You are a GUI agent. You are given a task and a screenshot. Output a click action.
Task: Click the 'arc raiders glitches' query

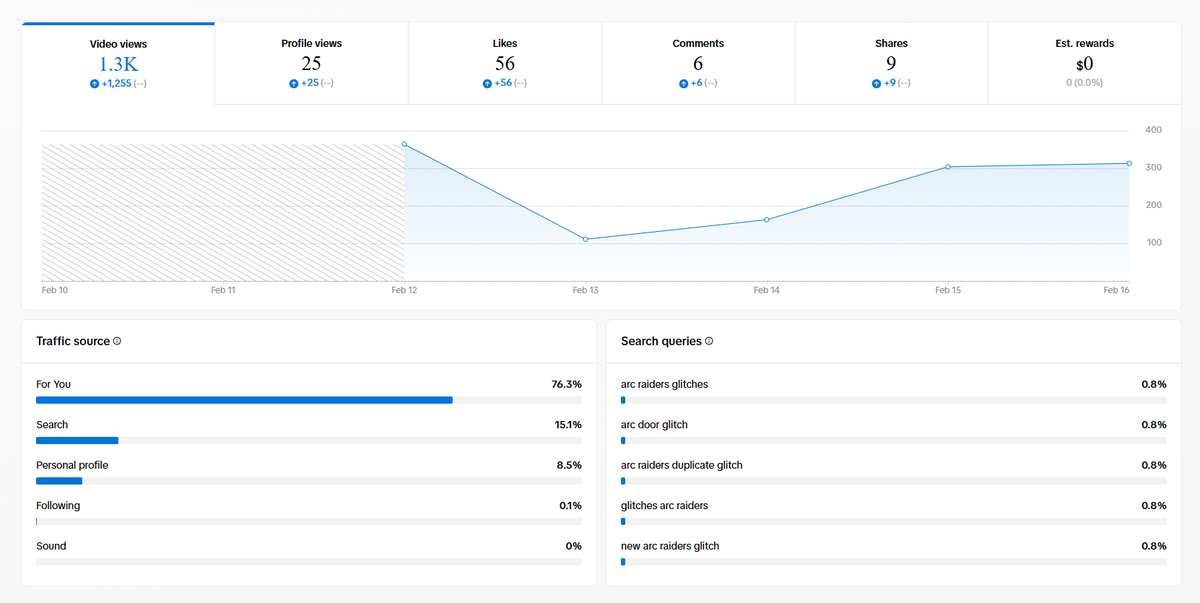664,384
